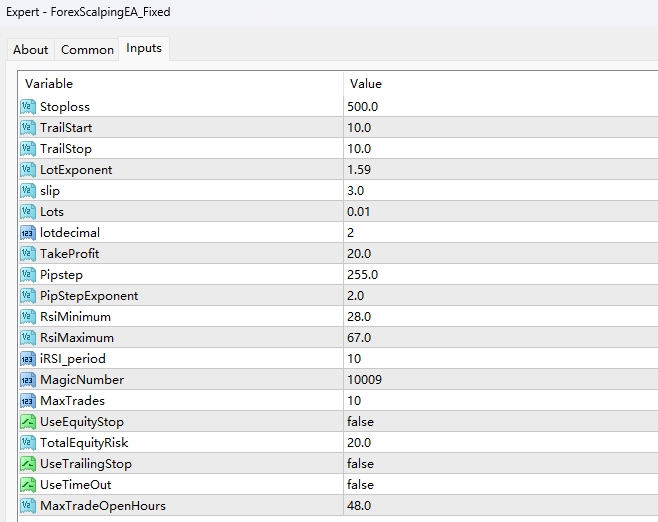This screenshot has width=658, height=522.
Task: Click the UseTimeOut boolean icon
Action: pos(28,484)
